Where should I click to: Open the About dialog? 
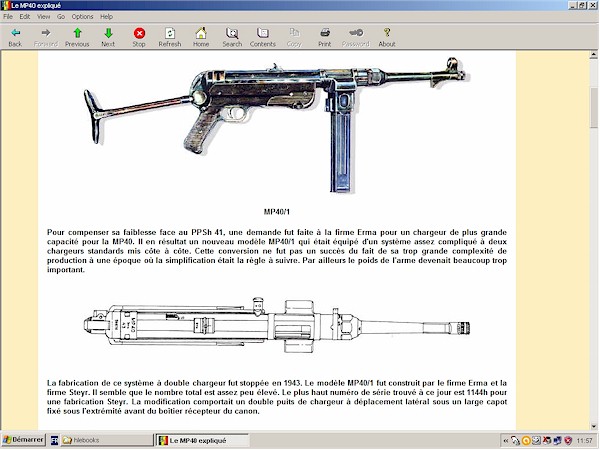coord(387,38)
